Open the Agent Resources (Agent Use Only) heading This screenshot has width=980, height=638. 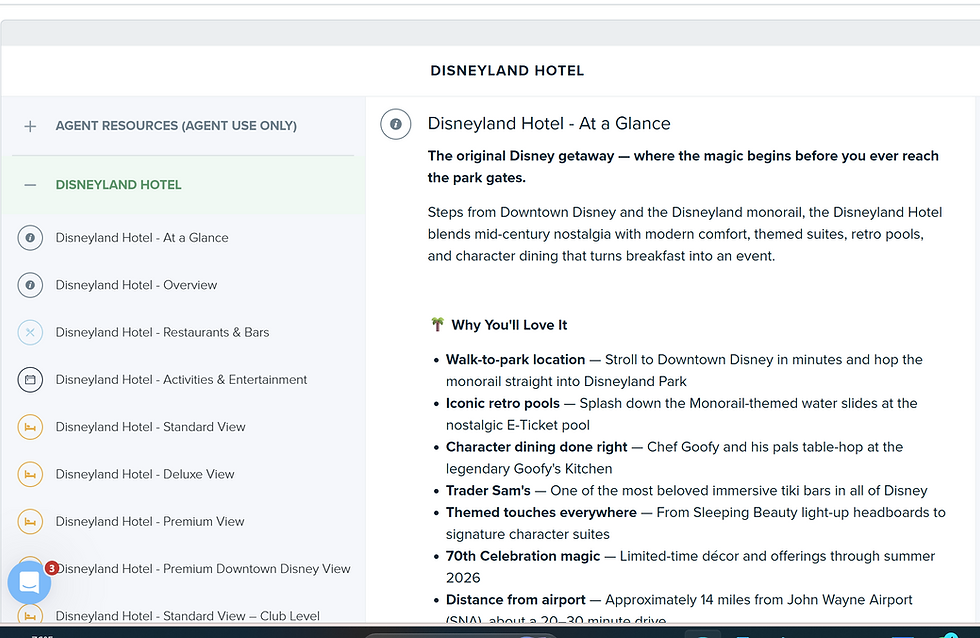(176, 126)
